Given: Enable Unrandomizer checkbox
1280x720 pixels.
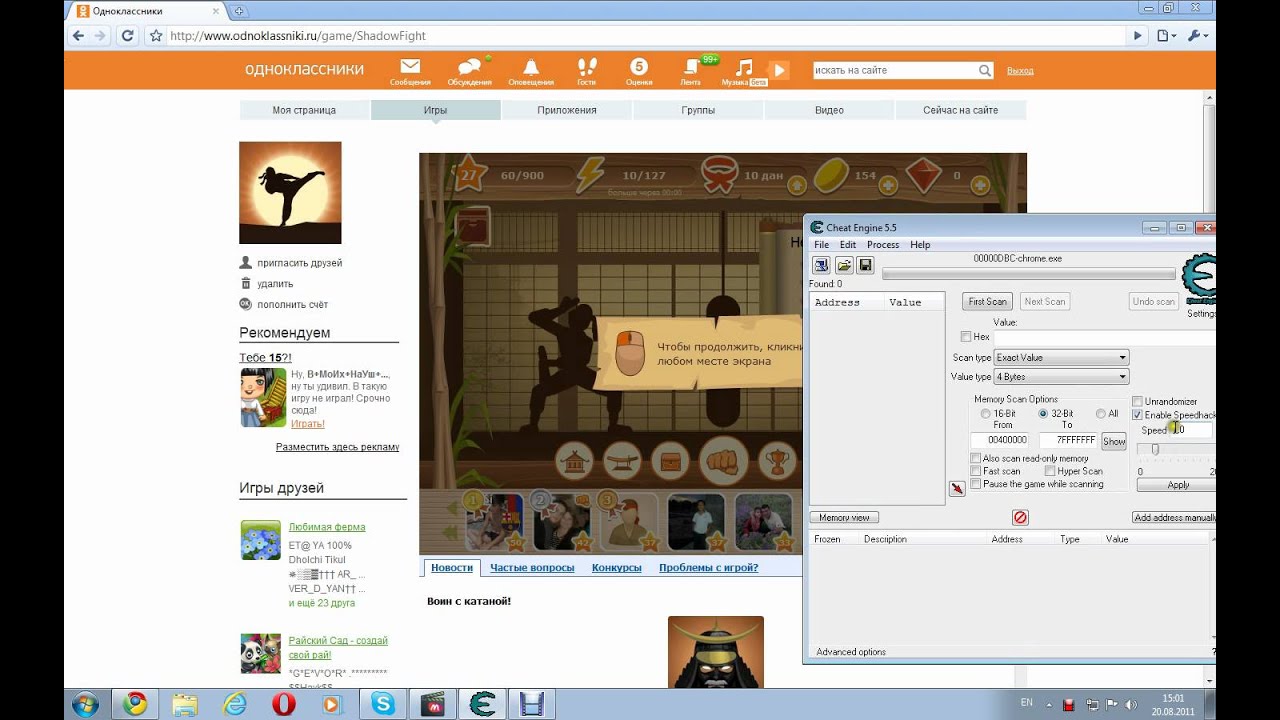Looking at the screenshot, I should pyautogui.click(x=1137, y=401).
